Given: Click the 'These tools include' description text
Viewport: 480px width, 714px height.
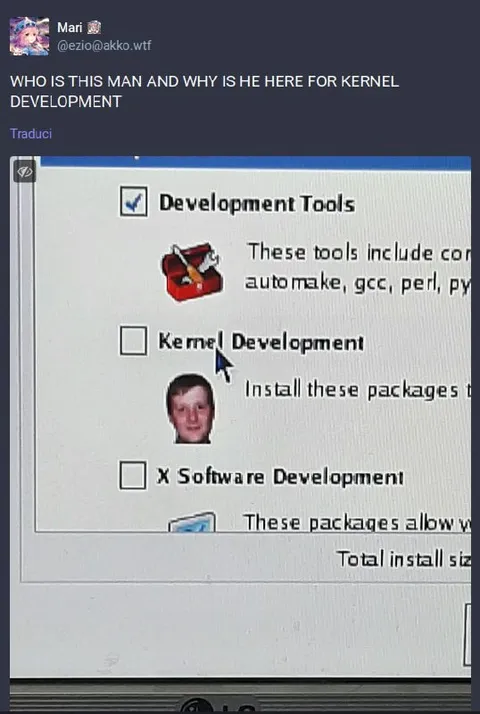Looking at the screenshot, I should click(358, 267).
